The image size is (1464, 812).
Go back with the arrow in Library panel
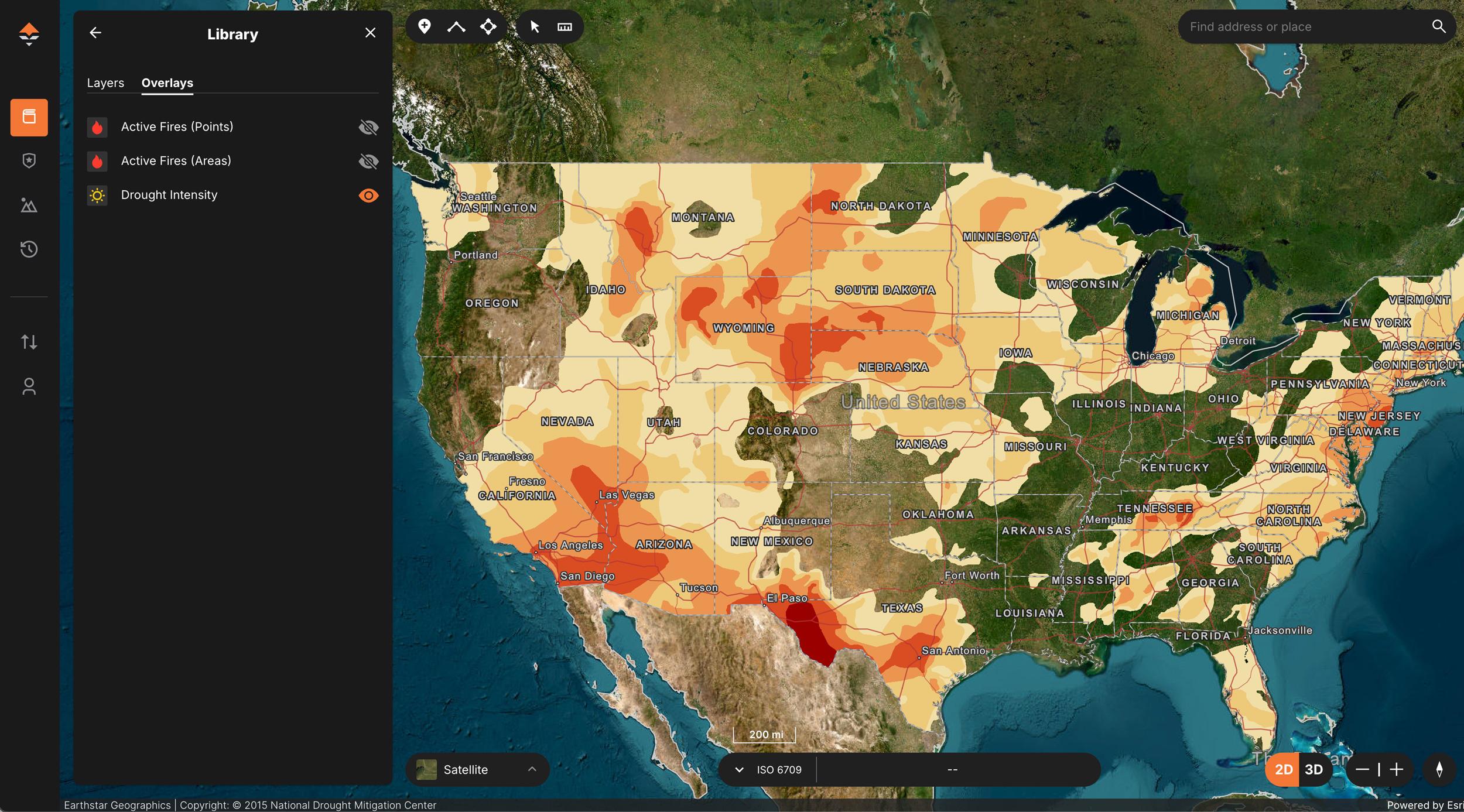tap(95, 32)
